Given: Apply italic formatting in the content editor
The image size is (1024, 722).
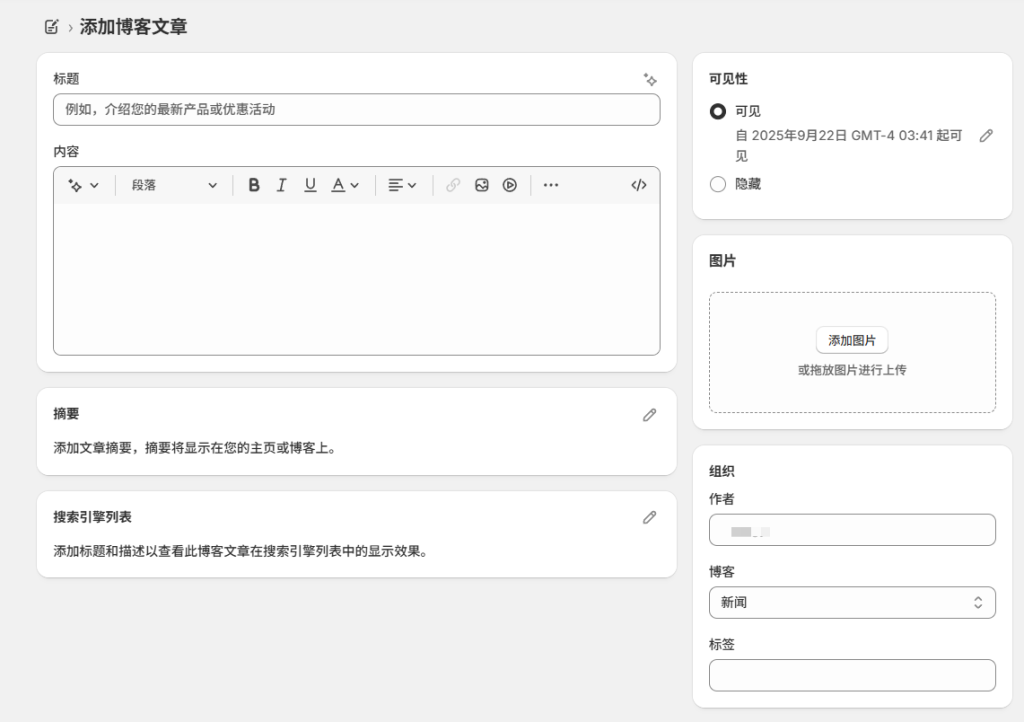Looking at the screenshot, I should pos(281,185).
